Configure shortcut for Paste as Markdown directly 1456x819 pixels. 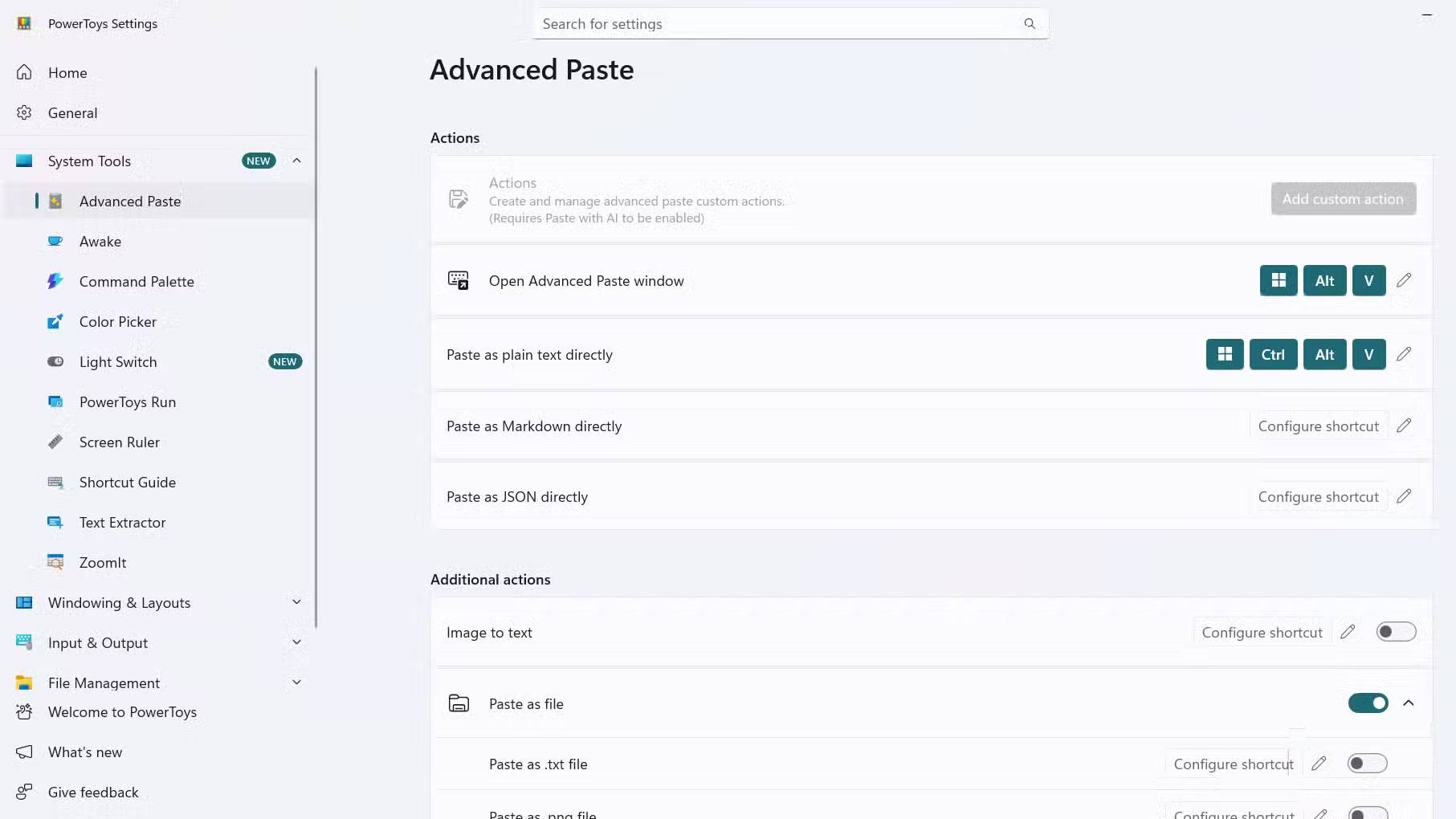click(1318, 426)
